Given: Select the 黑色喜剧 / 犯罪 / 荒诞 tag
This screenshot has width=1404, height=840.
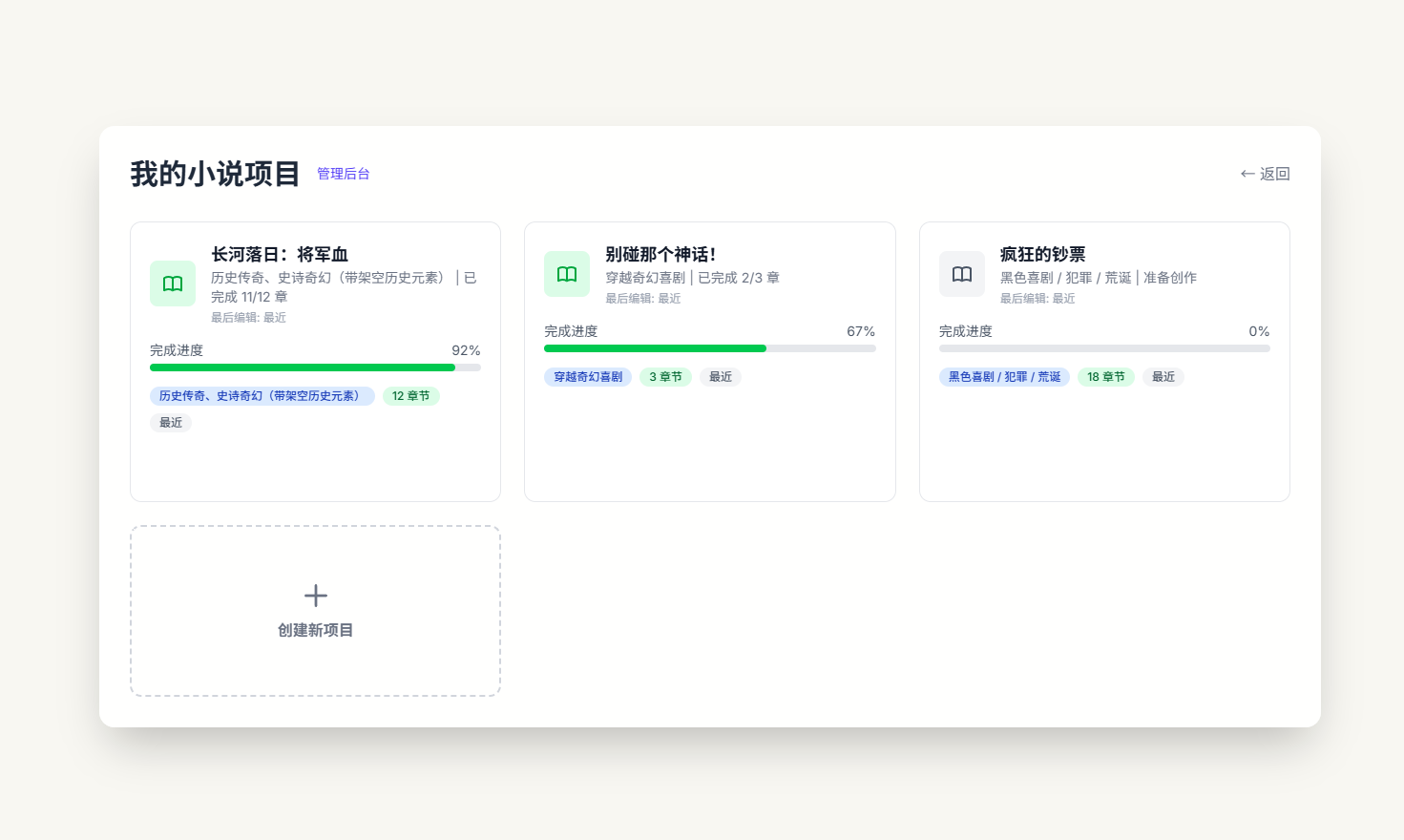Looking at the screenshot, I should coord(1004,376).
